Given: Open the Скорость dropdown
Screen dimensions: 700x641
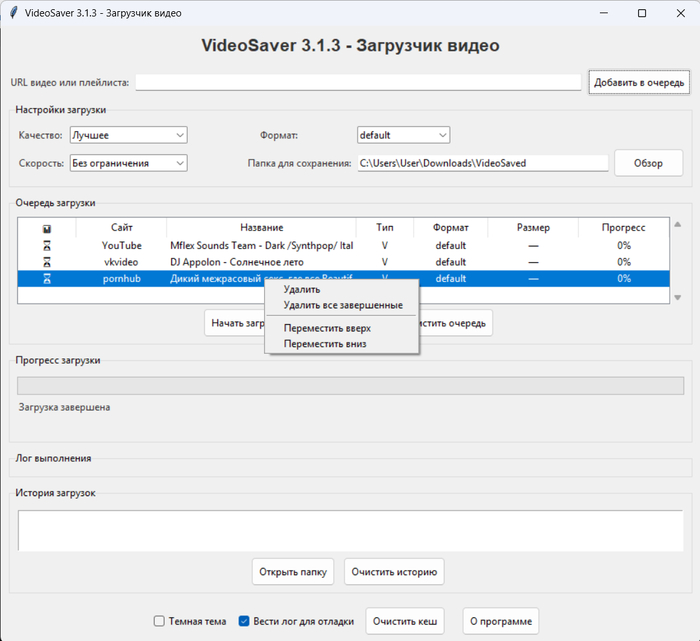Looking at the screenshot, I should point(127,163).
